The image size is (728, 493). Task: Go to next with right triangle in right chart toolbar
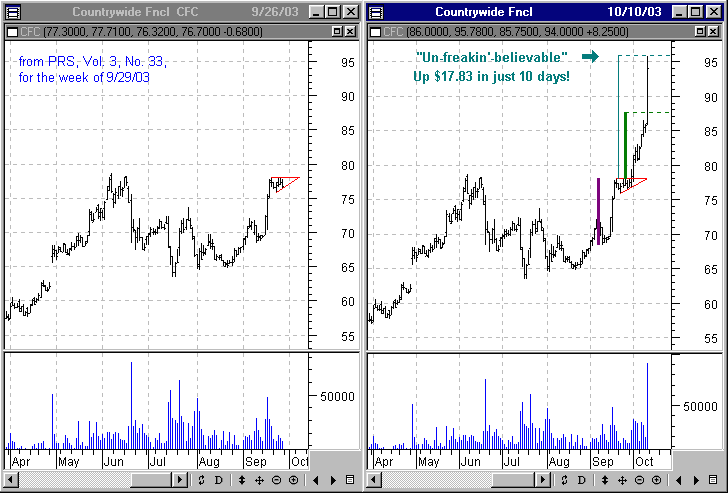pos(696,480)
